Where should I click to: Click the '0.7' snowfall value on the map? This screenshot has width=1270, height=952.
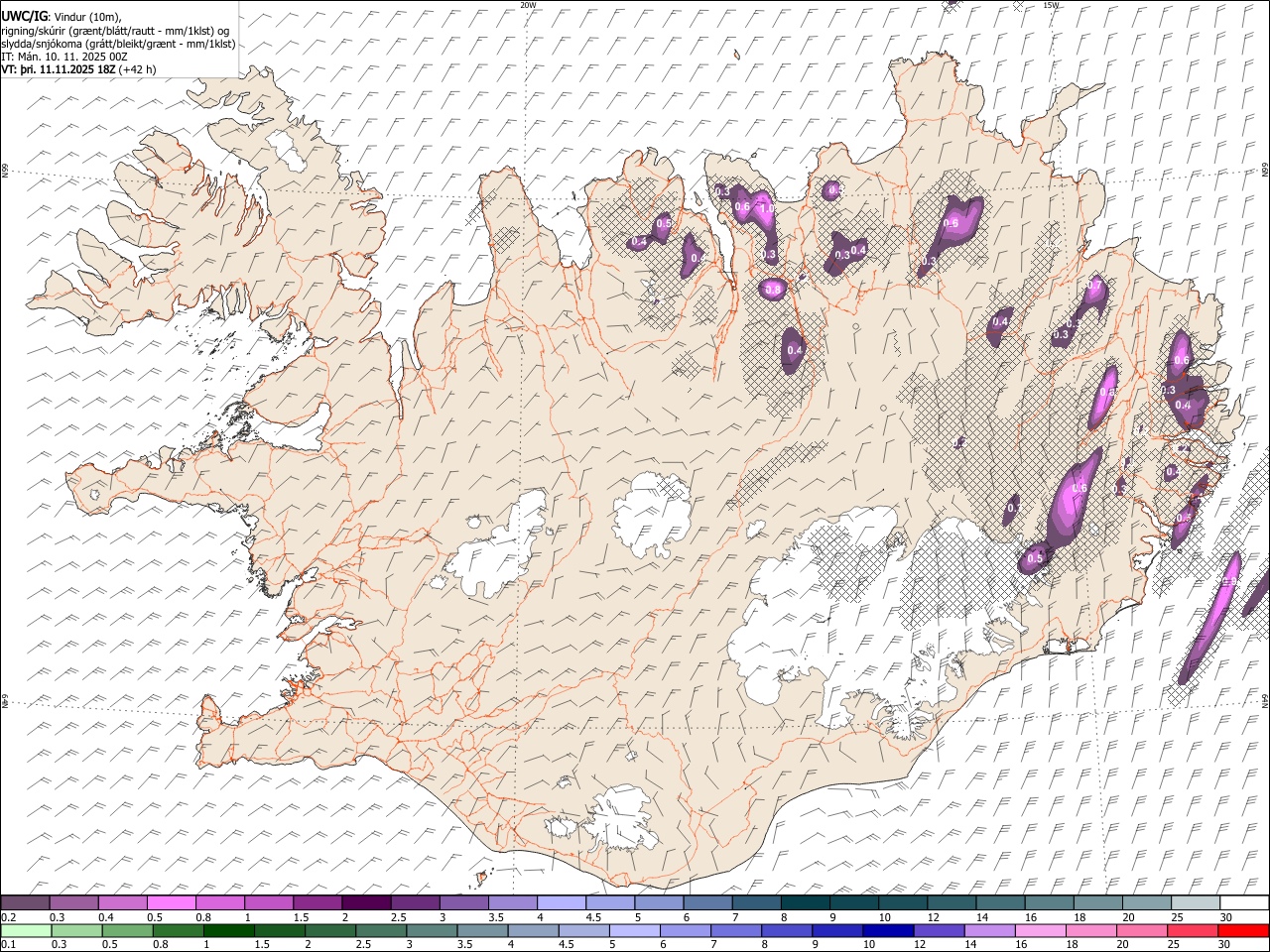click(1094, 286)
